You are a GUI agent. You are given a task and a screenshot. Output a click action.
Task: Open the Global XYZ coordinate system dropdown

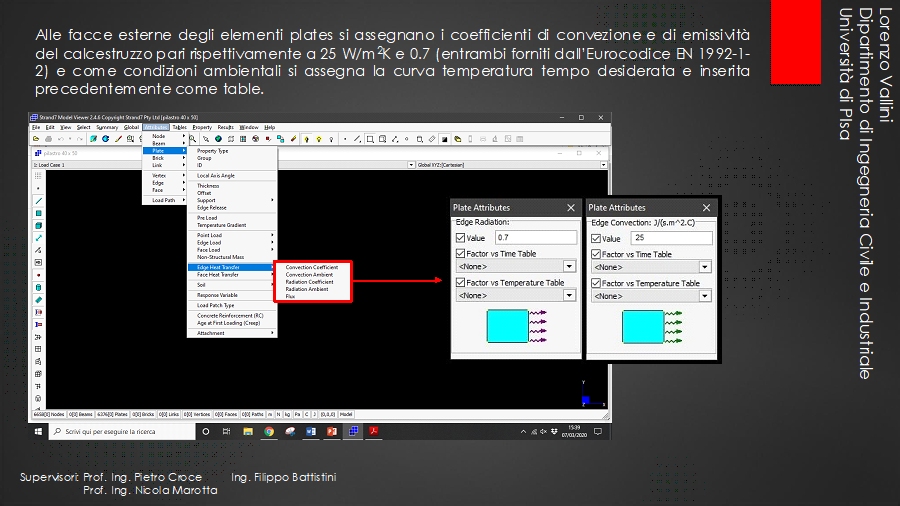point(604,164)
